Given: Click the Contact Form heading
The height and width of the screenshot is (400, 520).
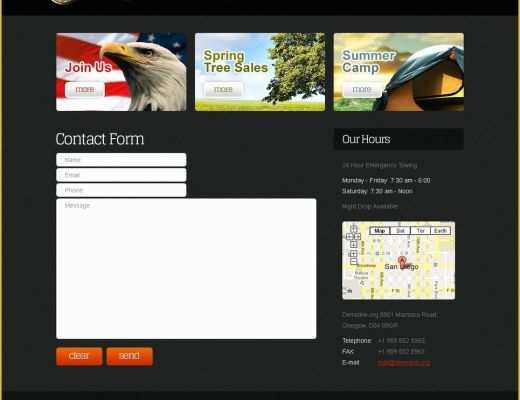Looking at the screenshot, I should point(100,139).
